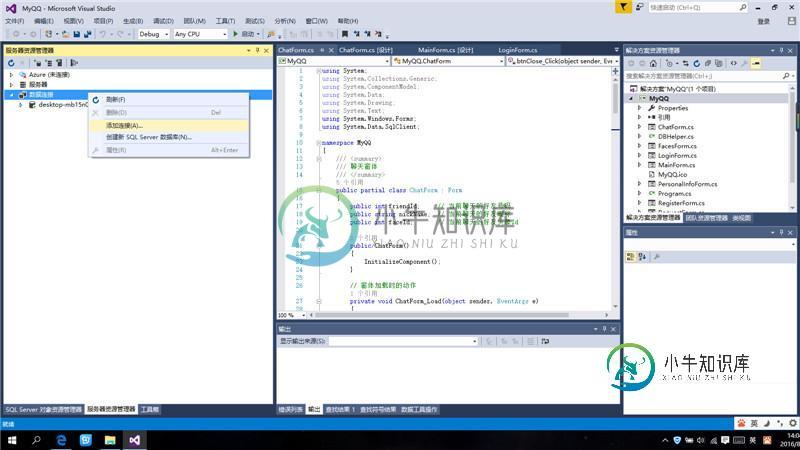This screenshot has height=450, width=800.
Task: Click the taskbar search magnifier
Action: click(x=36, y=440)
